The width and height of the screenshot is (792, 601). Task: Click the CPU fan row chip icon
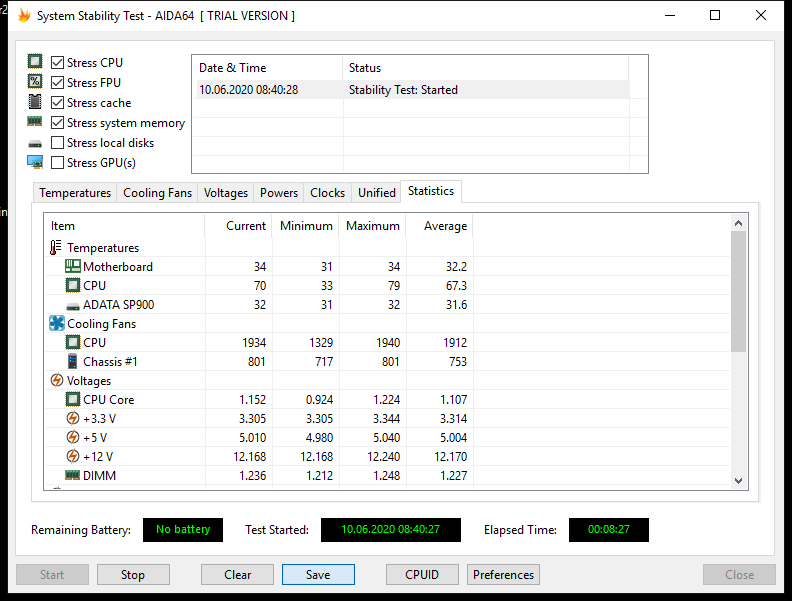(x=73, y=342)
